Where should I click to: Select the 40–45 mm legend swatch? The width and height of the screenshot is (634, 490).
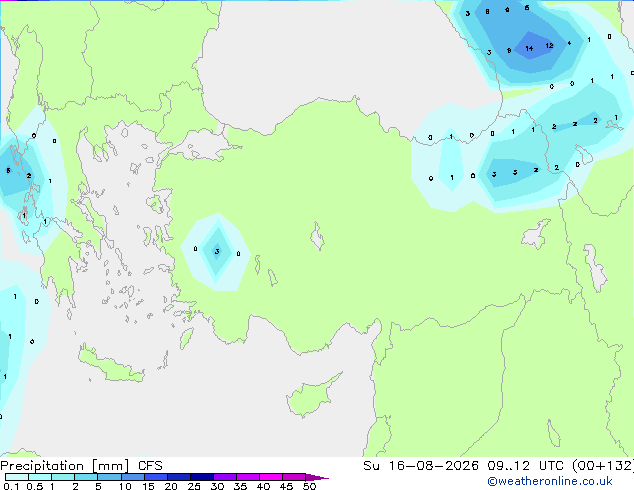271,477
